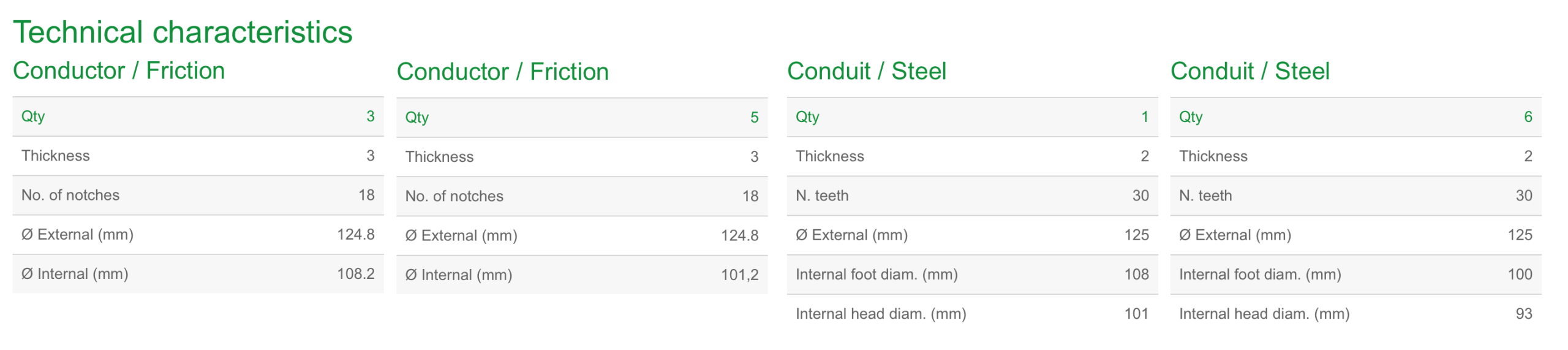Select the Conductor / Friction heading above Qty 3

click(119, 70)
